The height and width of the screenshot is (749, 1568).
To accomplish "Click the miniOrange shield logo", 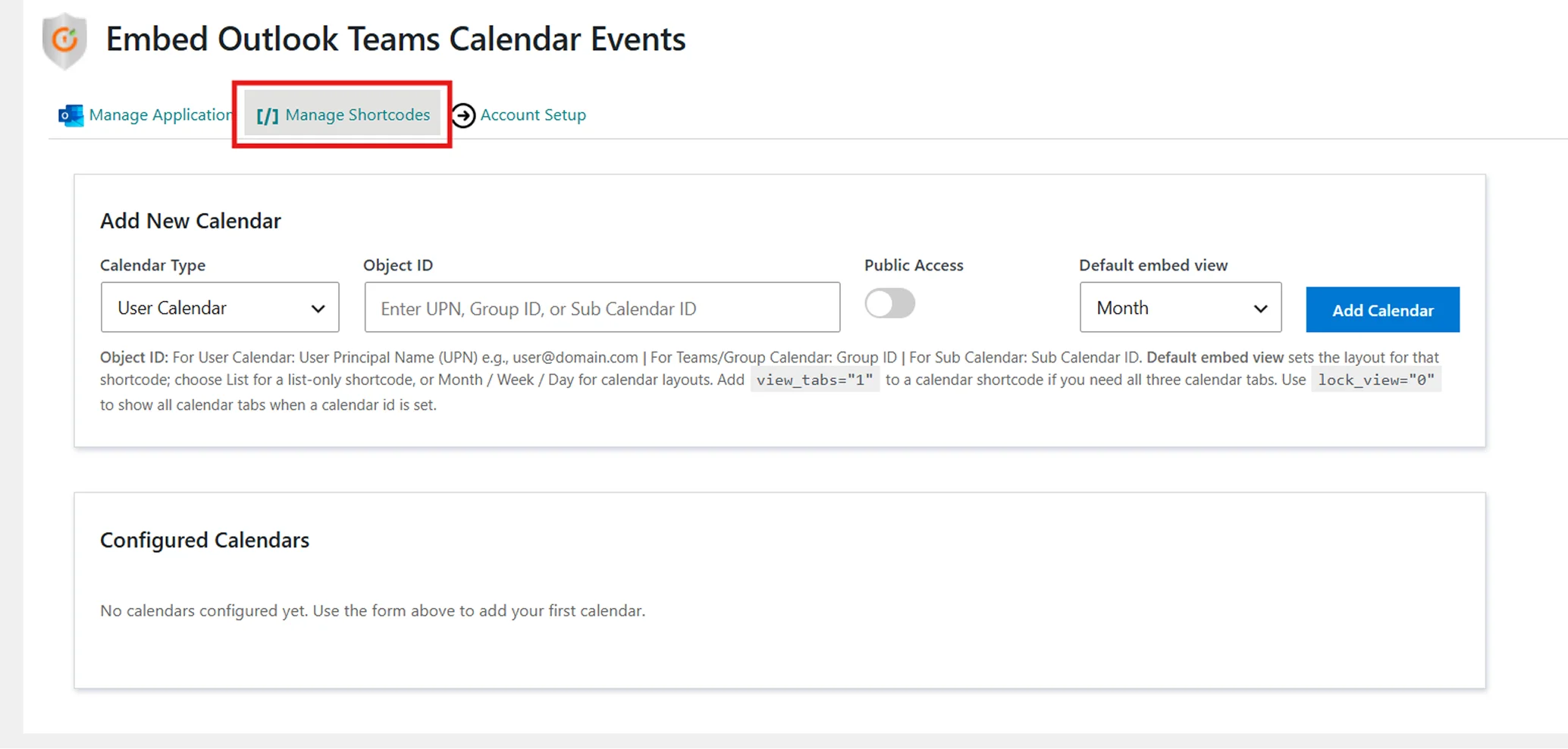I will click(x=64, y=41).
